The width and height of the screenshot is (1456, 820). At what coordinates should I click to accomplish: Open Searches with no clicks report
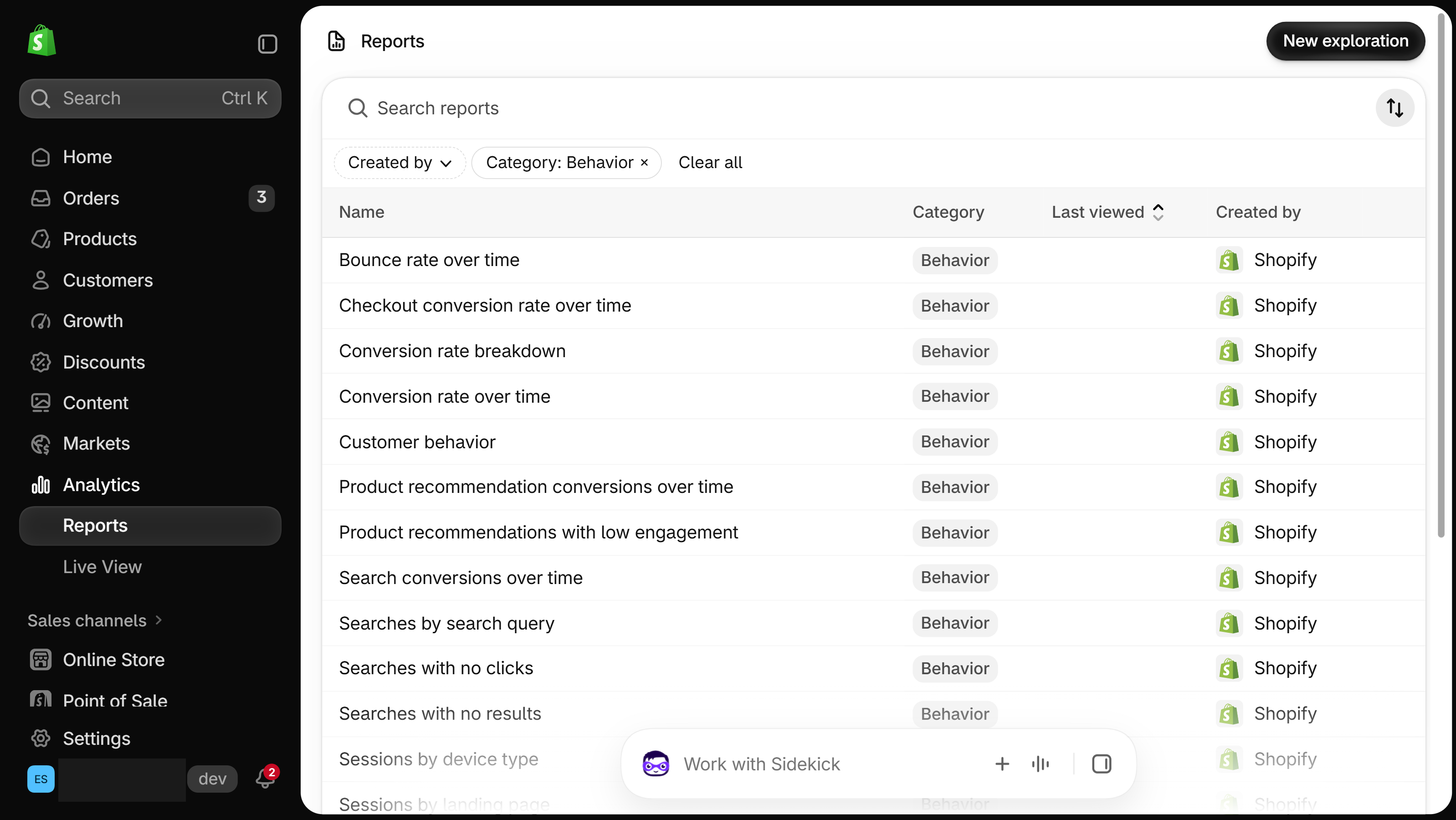pyautogui.click(x=436, y=668)
